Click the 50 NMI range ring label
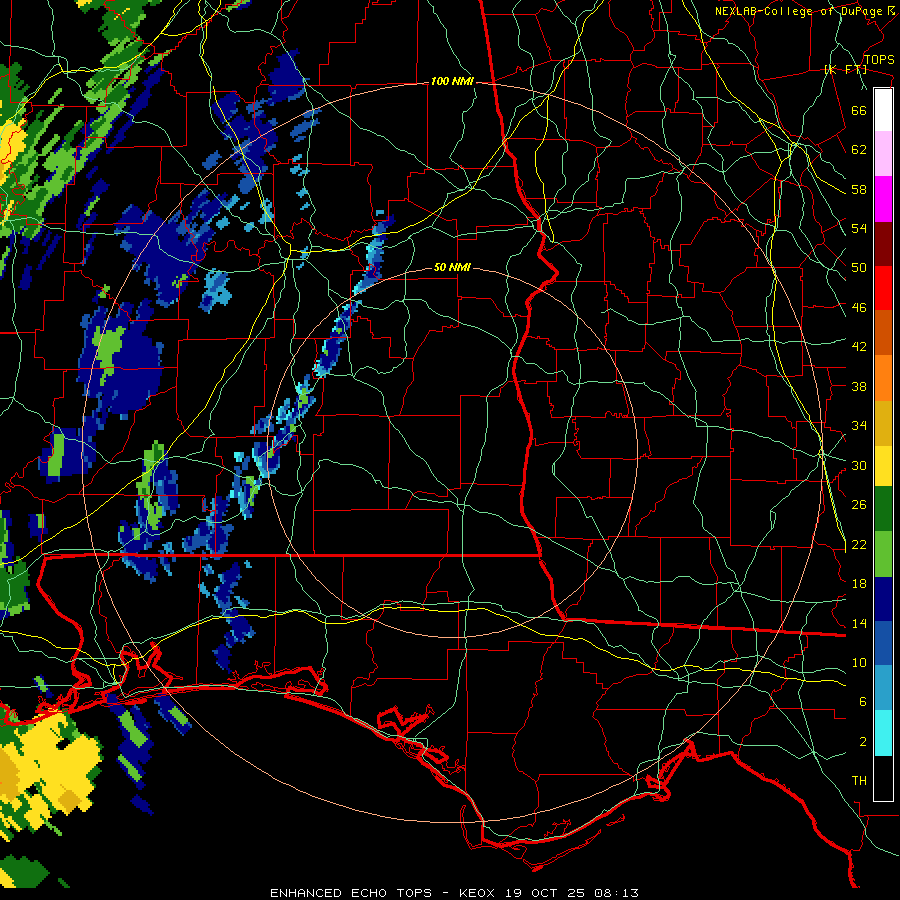This screenshot has width=900, height=900. (452, 267)
